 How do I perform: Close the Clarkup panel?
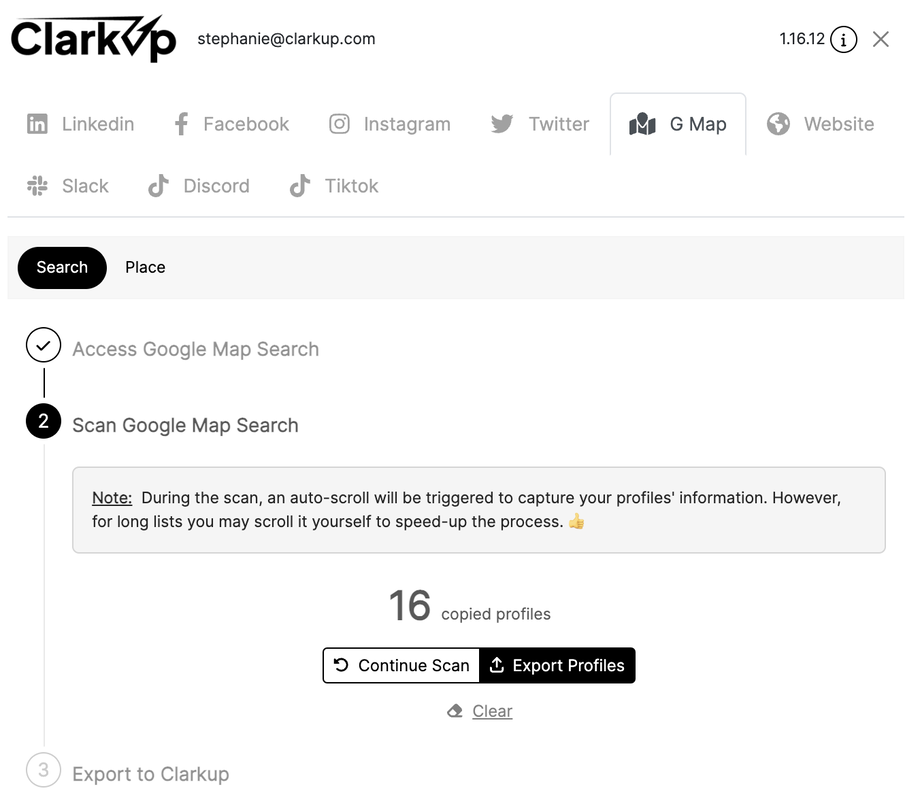pyautogui.click(x=881, y=39)
